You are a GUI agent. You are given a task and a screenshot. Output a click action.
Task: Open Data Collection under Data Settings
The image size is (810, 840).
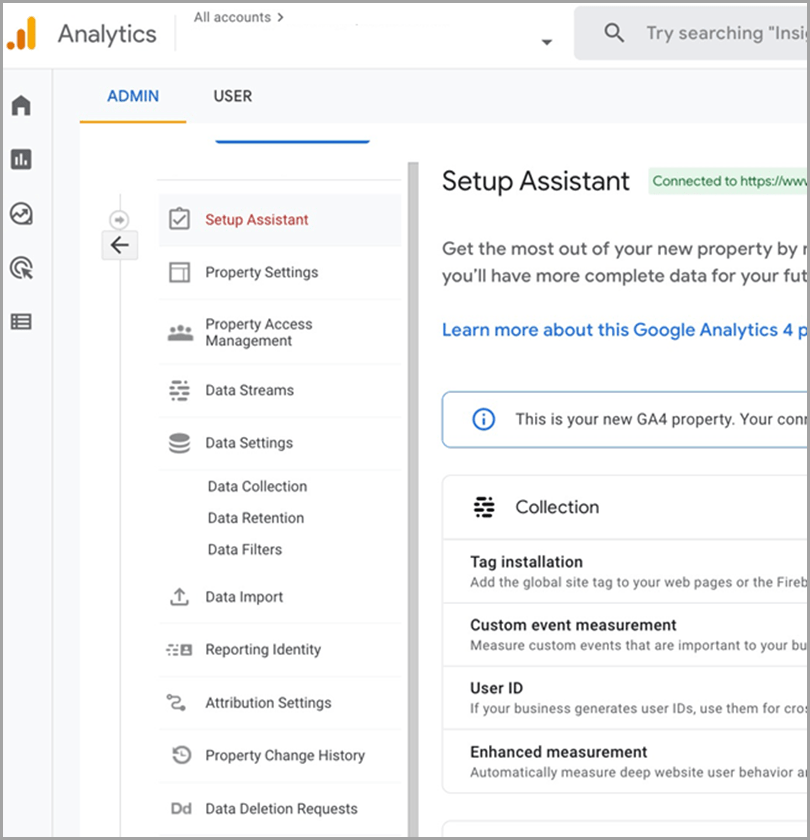(257, 486)
